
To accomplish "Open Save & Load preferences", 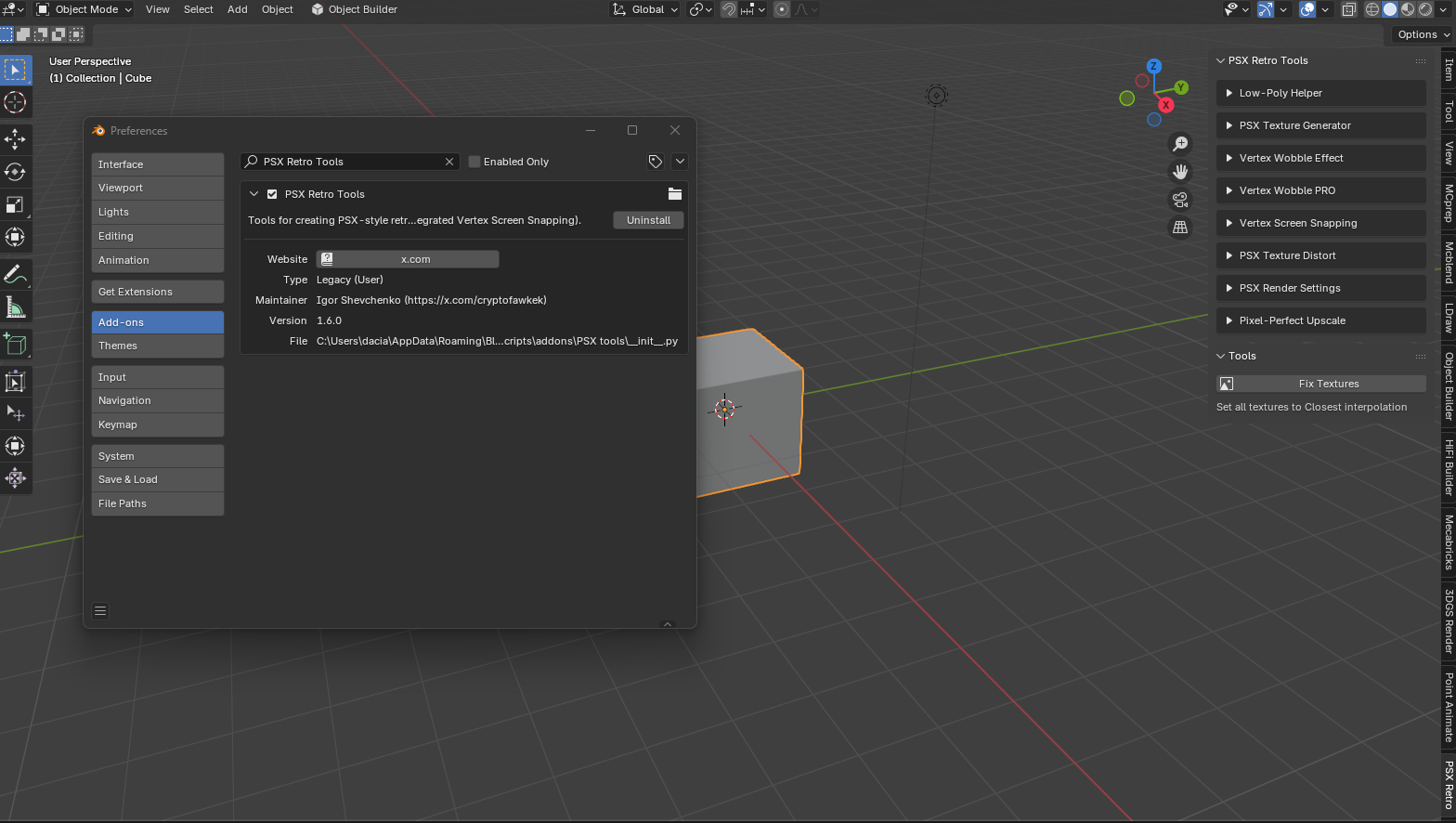I will (158, 479).
